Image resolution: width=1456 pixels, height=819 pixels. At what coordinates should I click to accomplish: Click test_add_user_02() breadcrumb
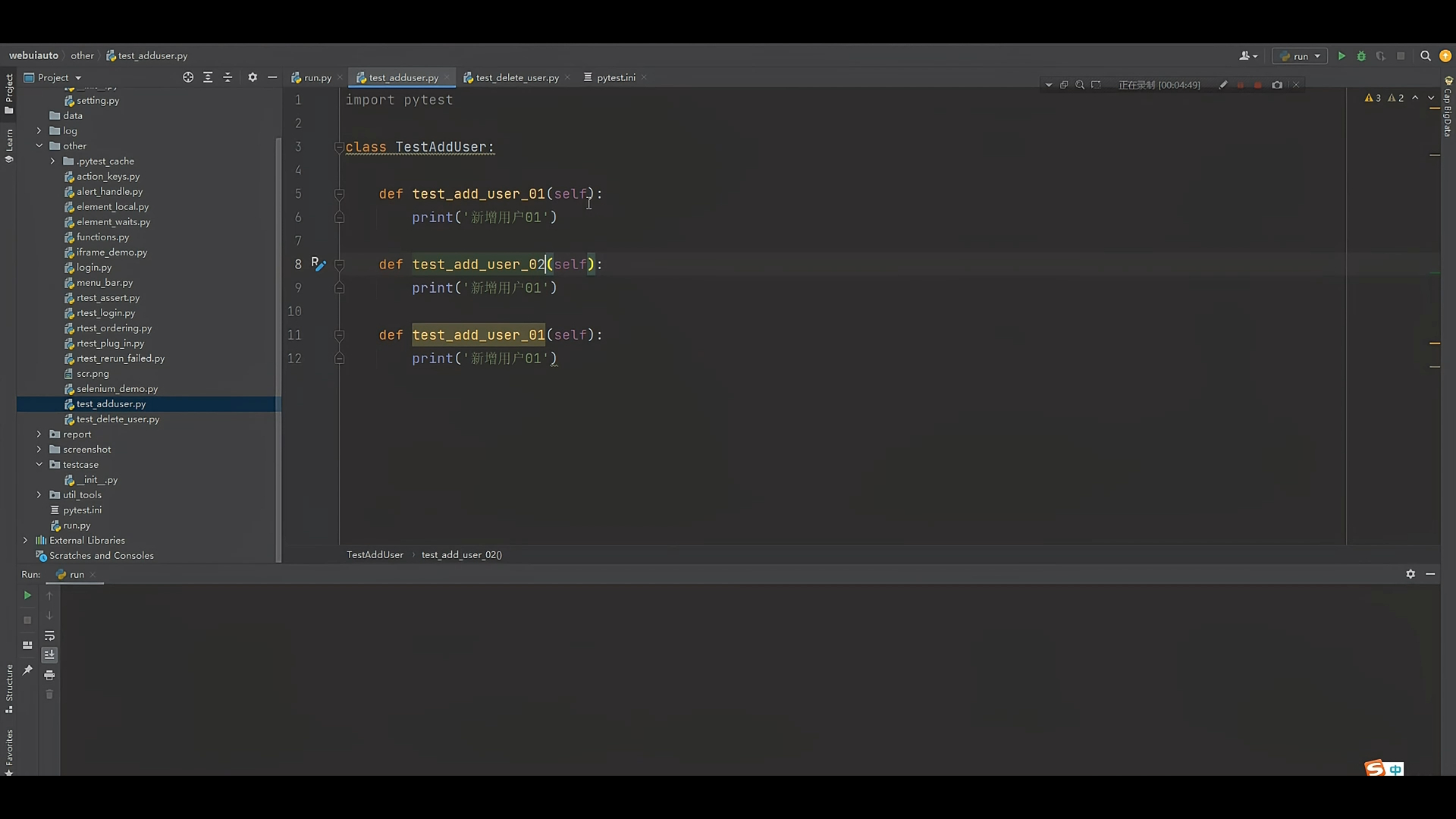click(462, 554)
